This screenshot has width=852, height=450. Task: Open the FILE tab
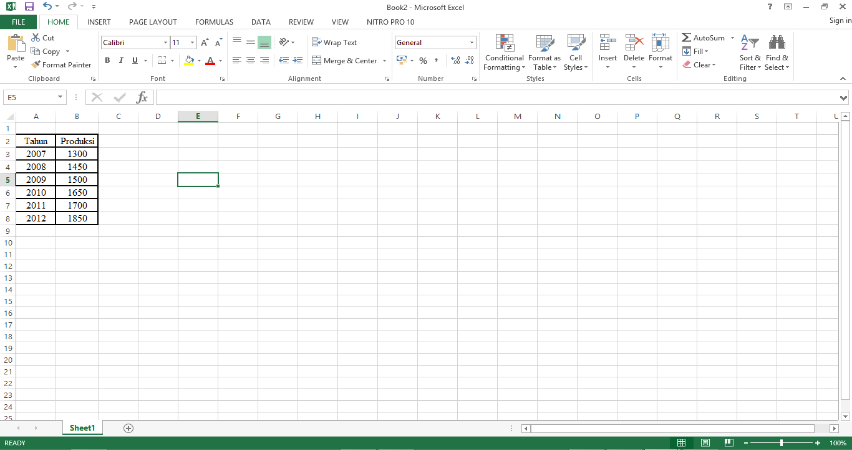(18, 22)
